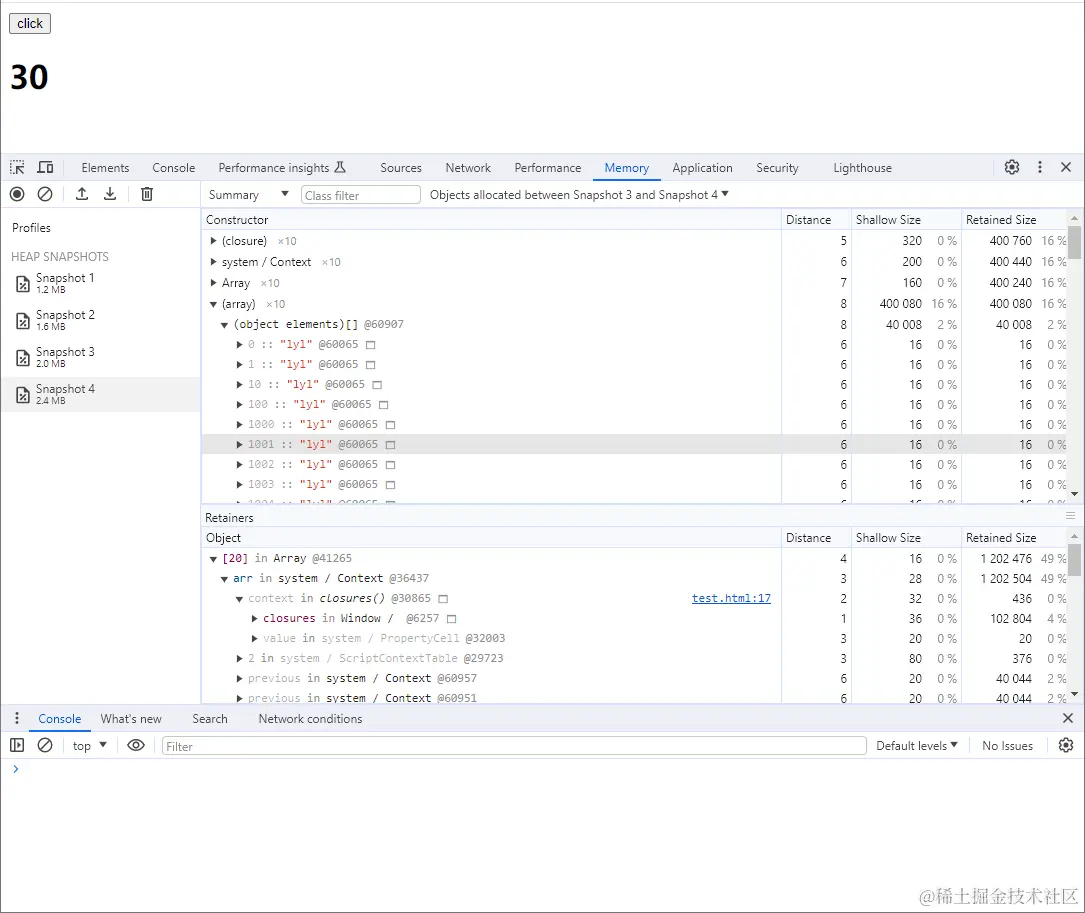Collapse the (array) ×10 row

point(213,304)
